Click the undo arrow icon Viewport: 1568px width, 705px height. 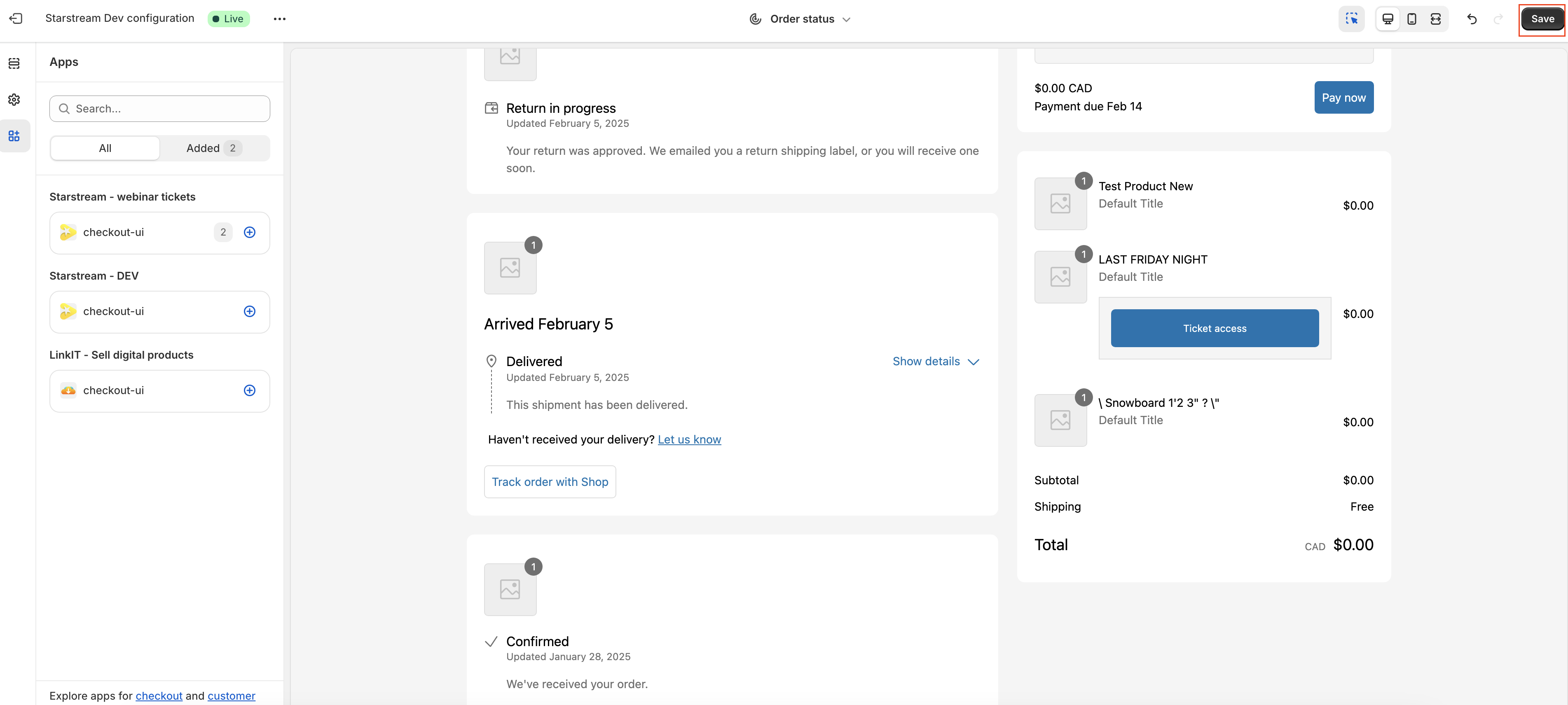click(1472, 19)
